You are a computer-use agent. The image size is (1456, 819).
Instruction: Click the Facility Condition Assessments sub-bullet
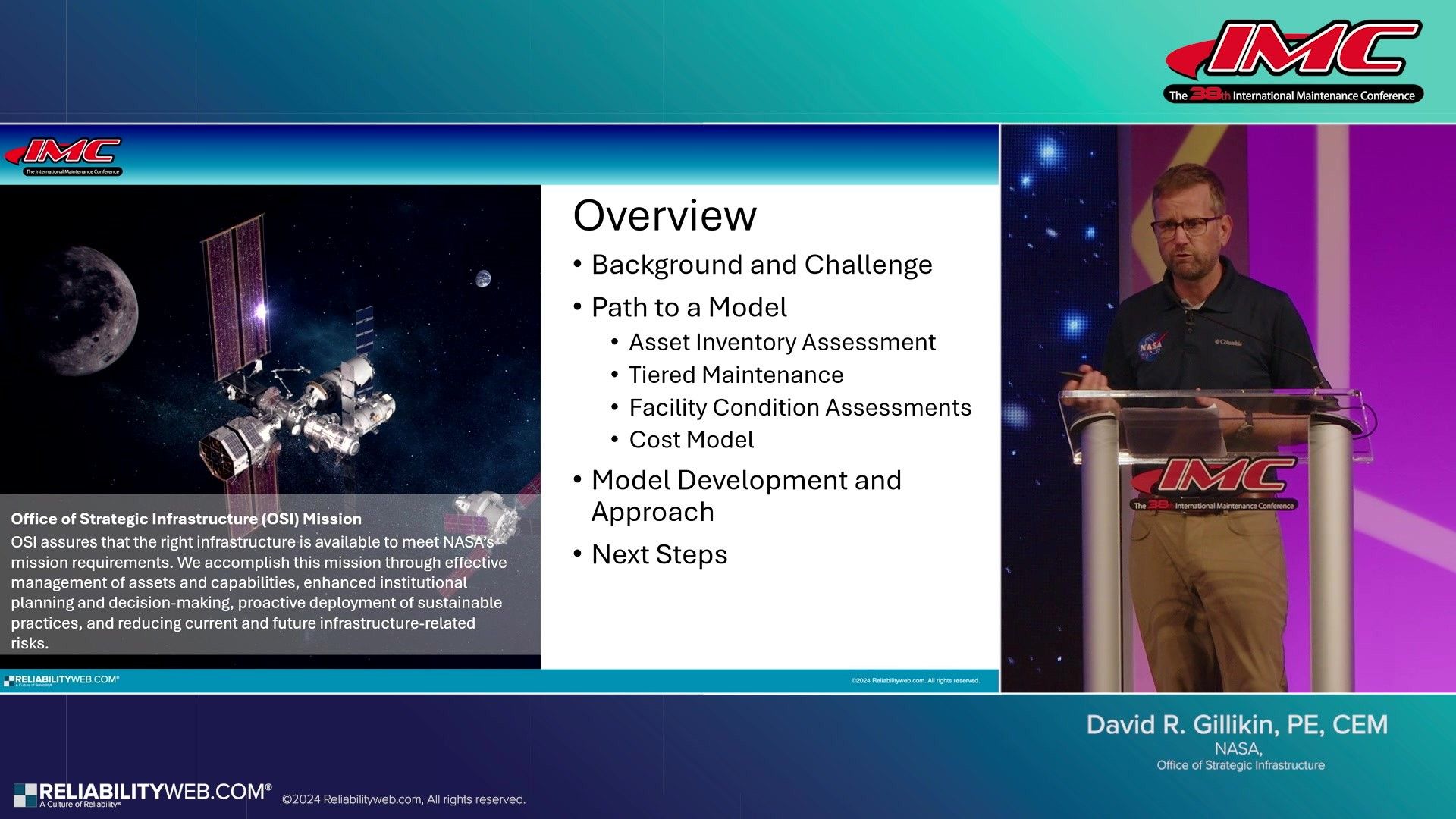coord(800,407)
